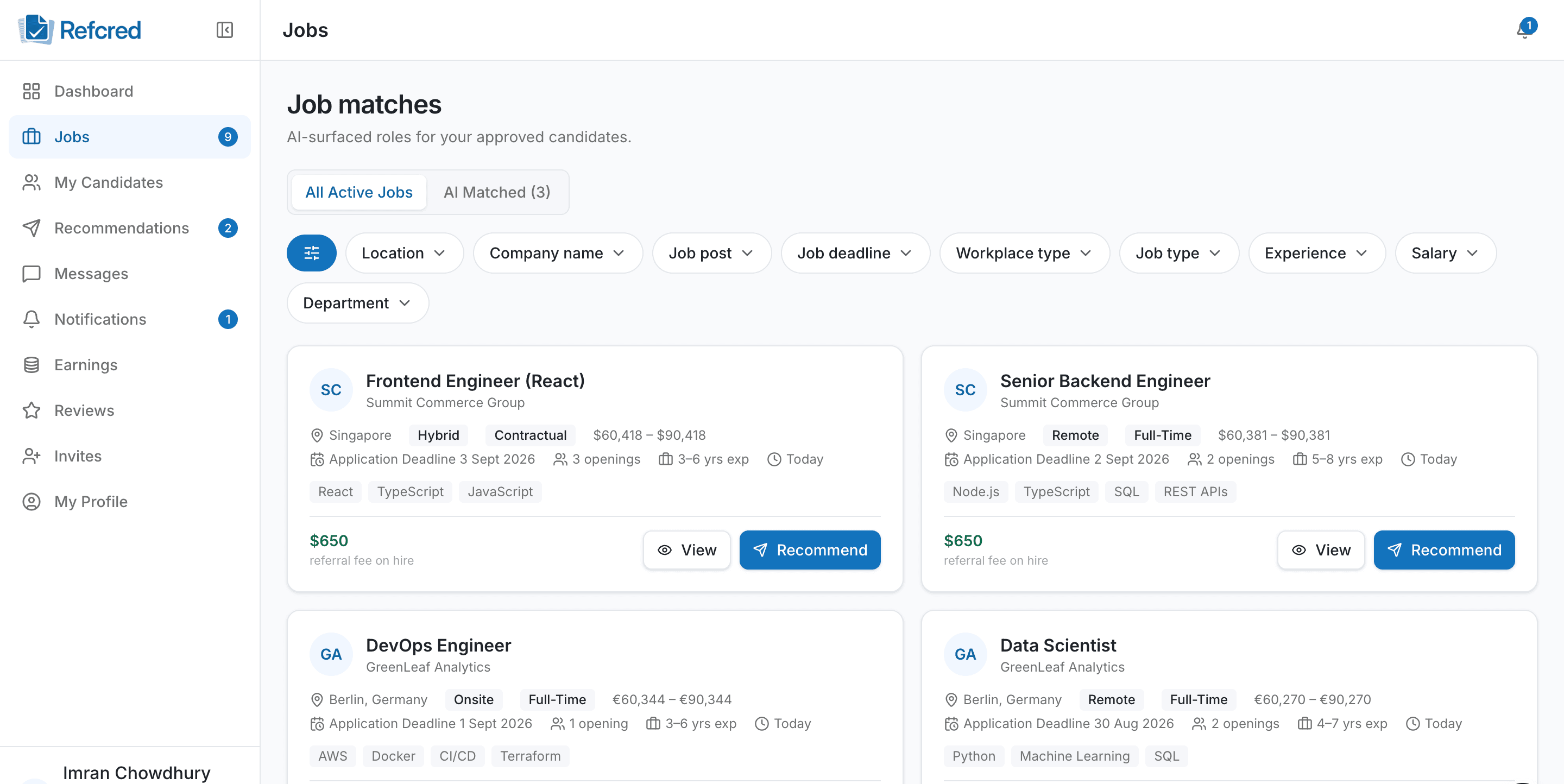Image resolution: width=1564 pixels, height=784 pixels.
Task: Click the Recommendations paper plane icon
Action: tap(31, 227)
